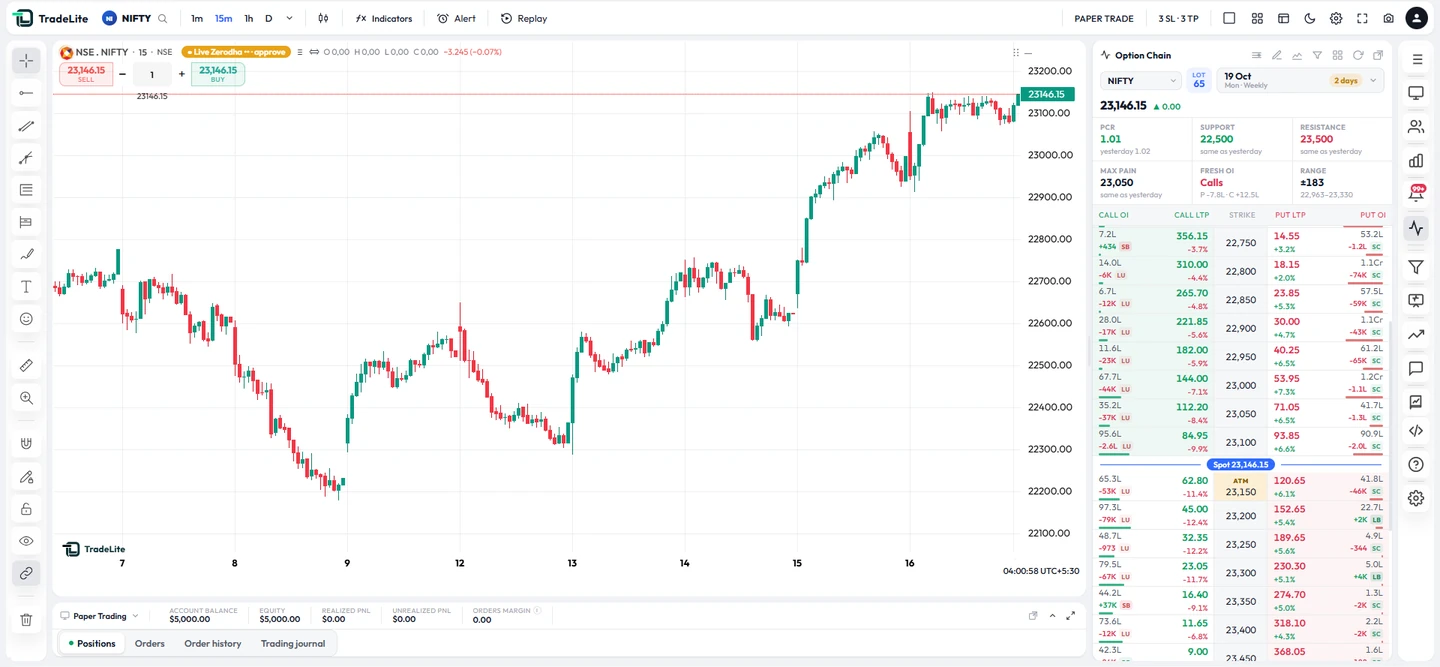Click the green BUY 23,146.15 button
The image size is (1440, 667).
(x=218, y=74)
